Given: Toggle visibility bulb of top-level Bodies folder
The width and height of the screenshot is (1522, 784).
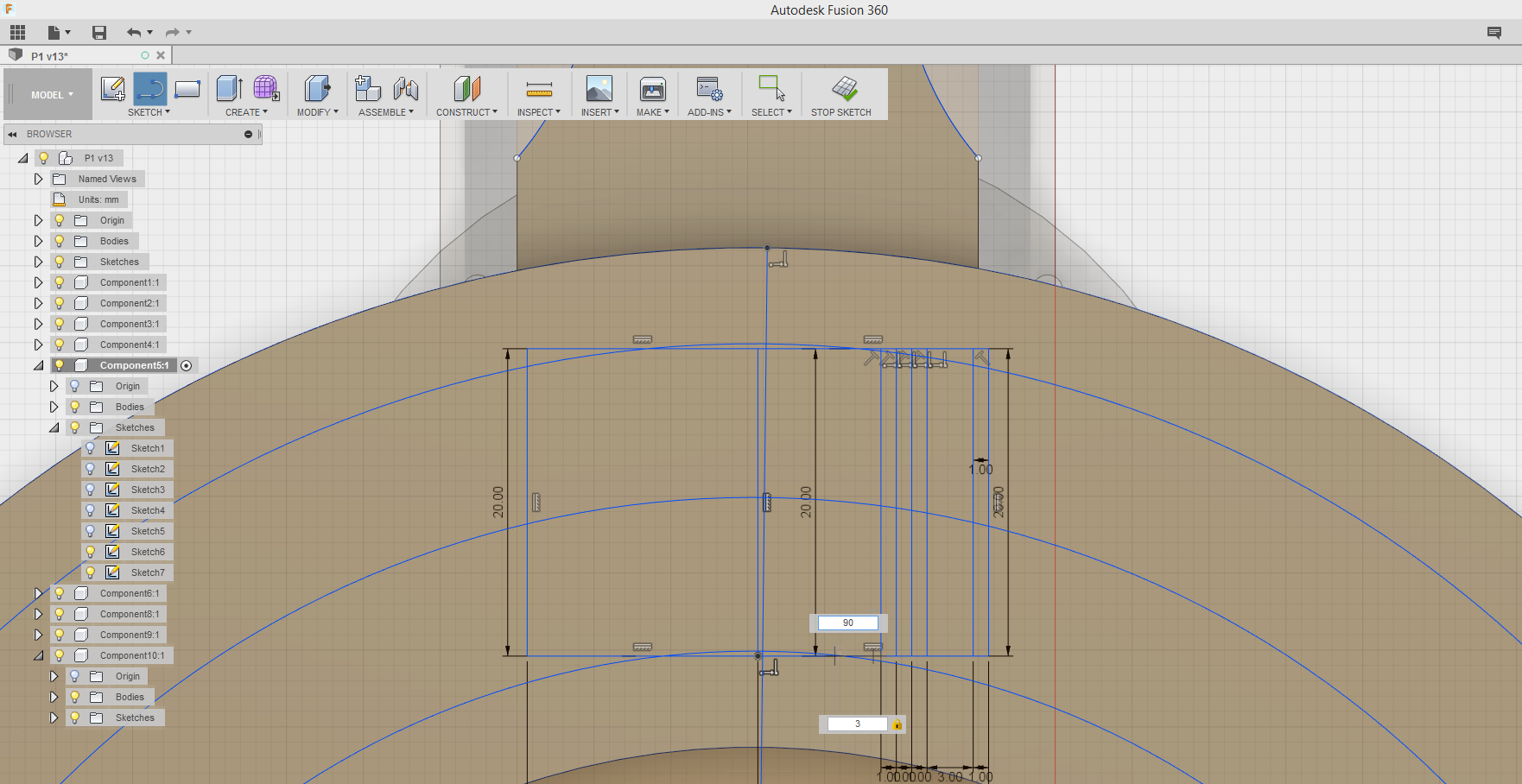Looking at the screenshot, I should coord(59,241).
